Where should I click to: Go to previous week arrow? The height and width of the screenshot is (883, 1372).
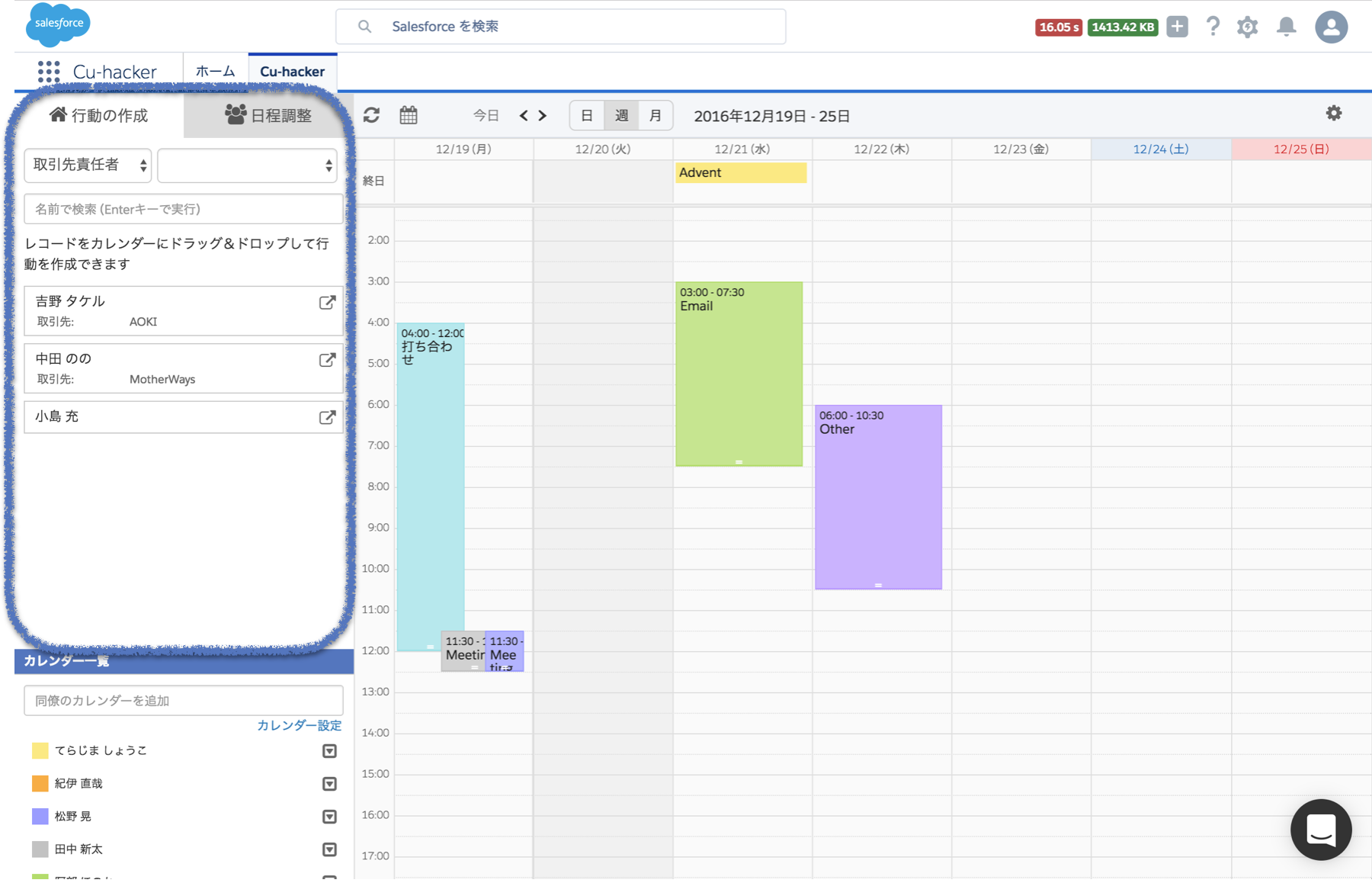tap(524, 116)
